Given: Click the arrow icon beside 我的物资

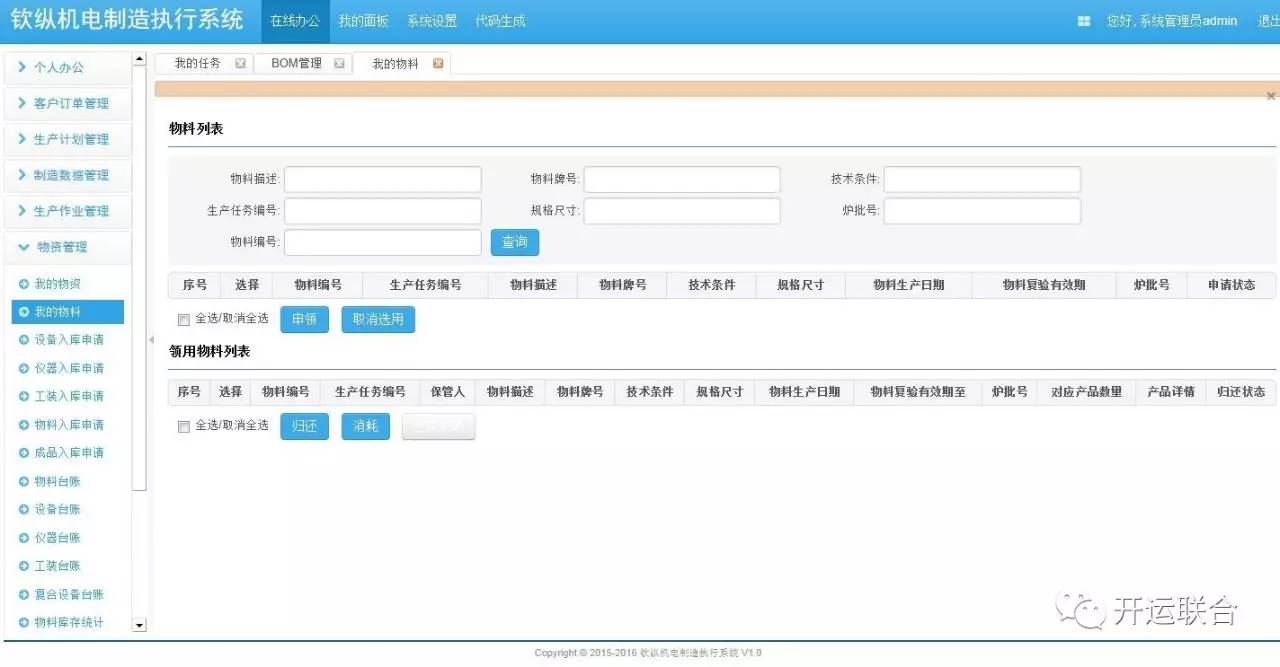Looking at the screenshot, I should [x=24, y=284].
